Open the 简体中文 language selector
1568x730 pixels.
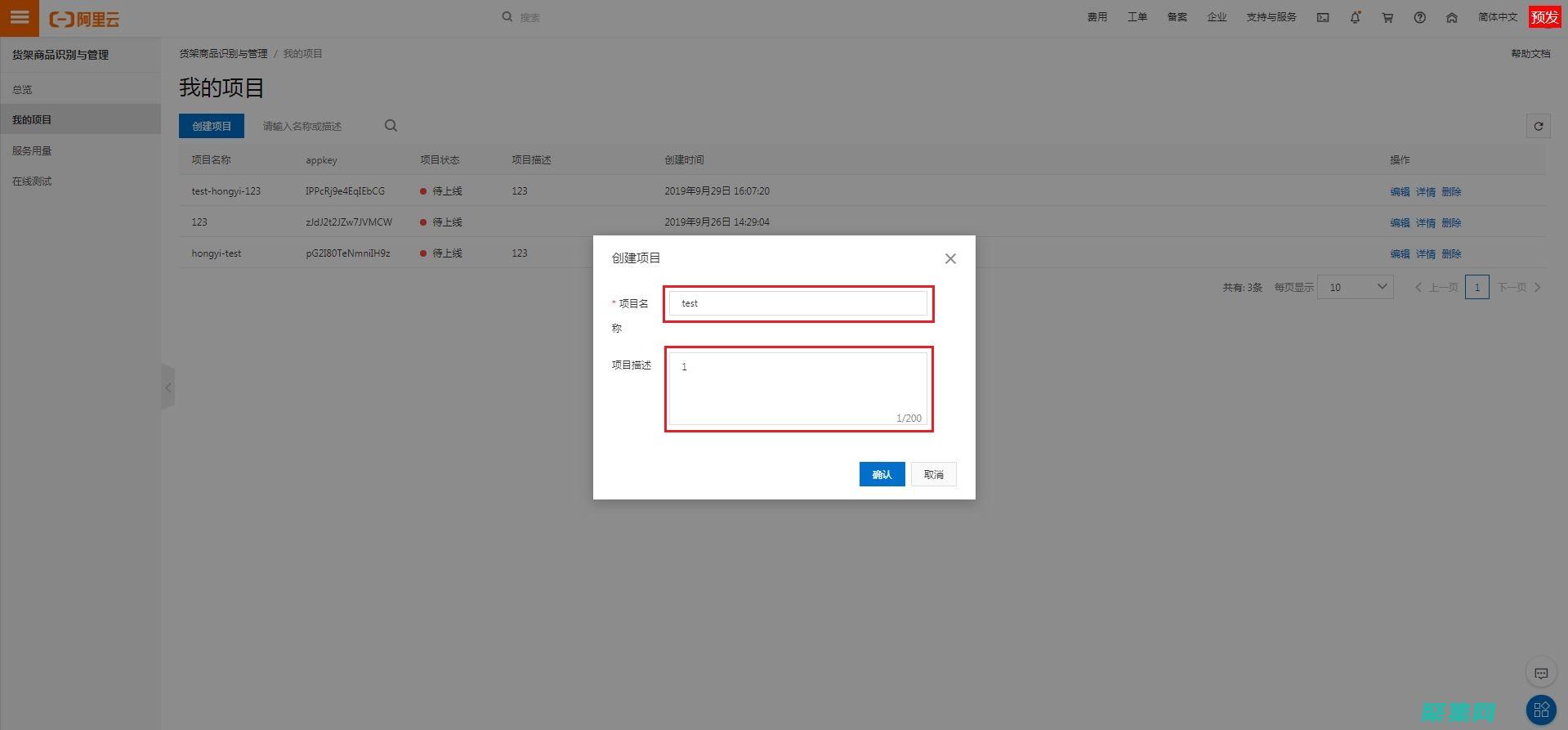tap(1497, 17)
